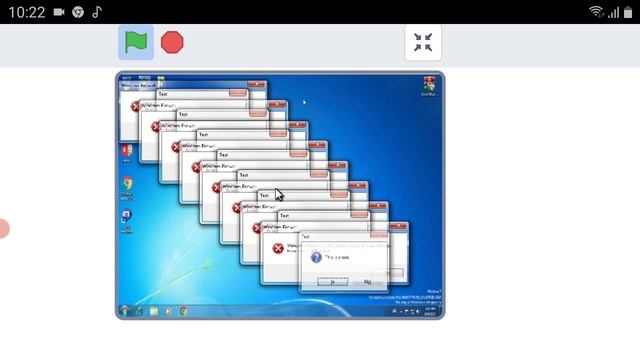Open the Windows Start orb on the stage taskbar
Image resolution: width=640 pixels, height=360 pixels.
click(124, 311)
